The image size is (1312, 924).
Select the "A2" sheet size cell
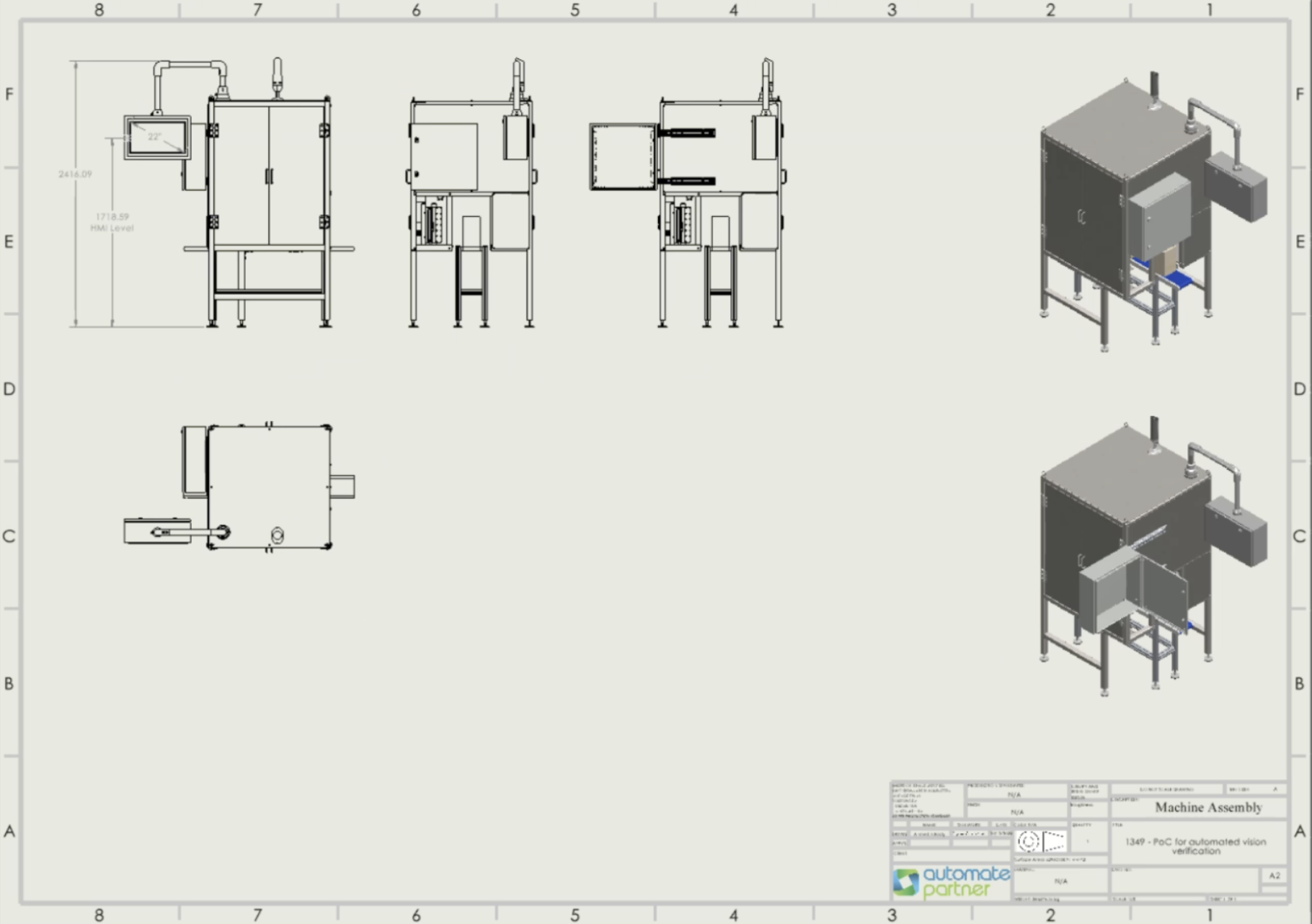(1274, 876)
